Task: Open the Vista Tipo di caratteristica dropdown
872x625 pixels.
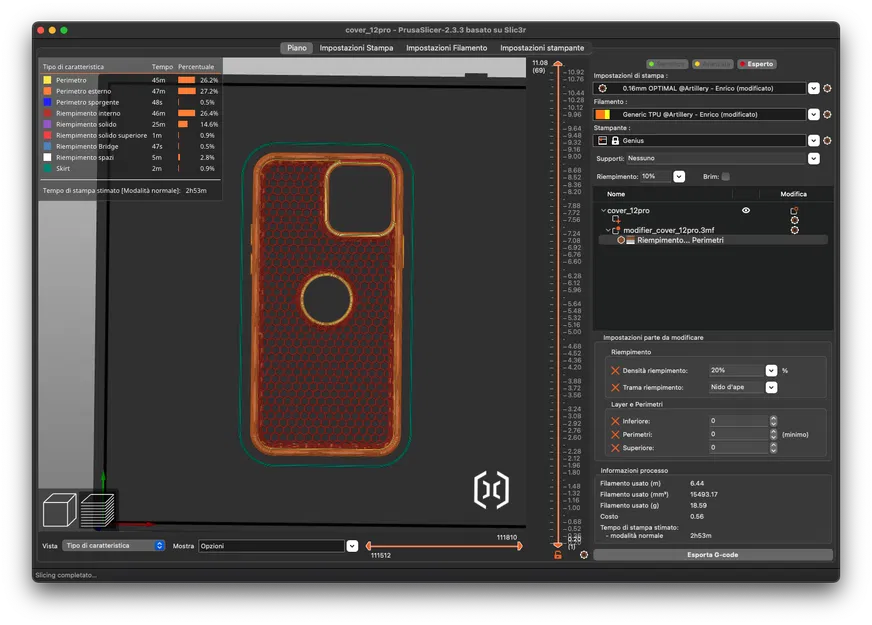Action: pyautogui.click(x=113, y=545)
